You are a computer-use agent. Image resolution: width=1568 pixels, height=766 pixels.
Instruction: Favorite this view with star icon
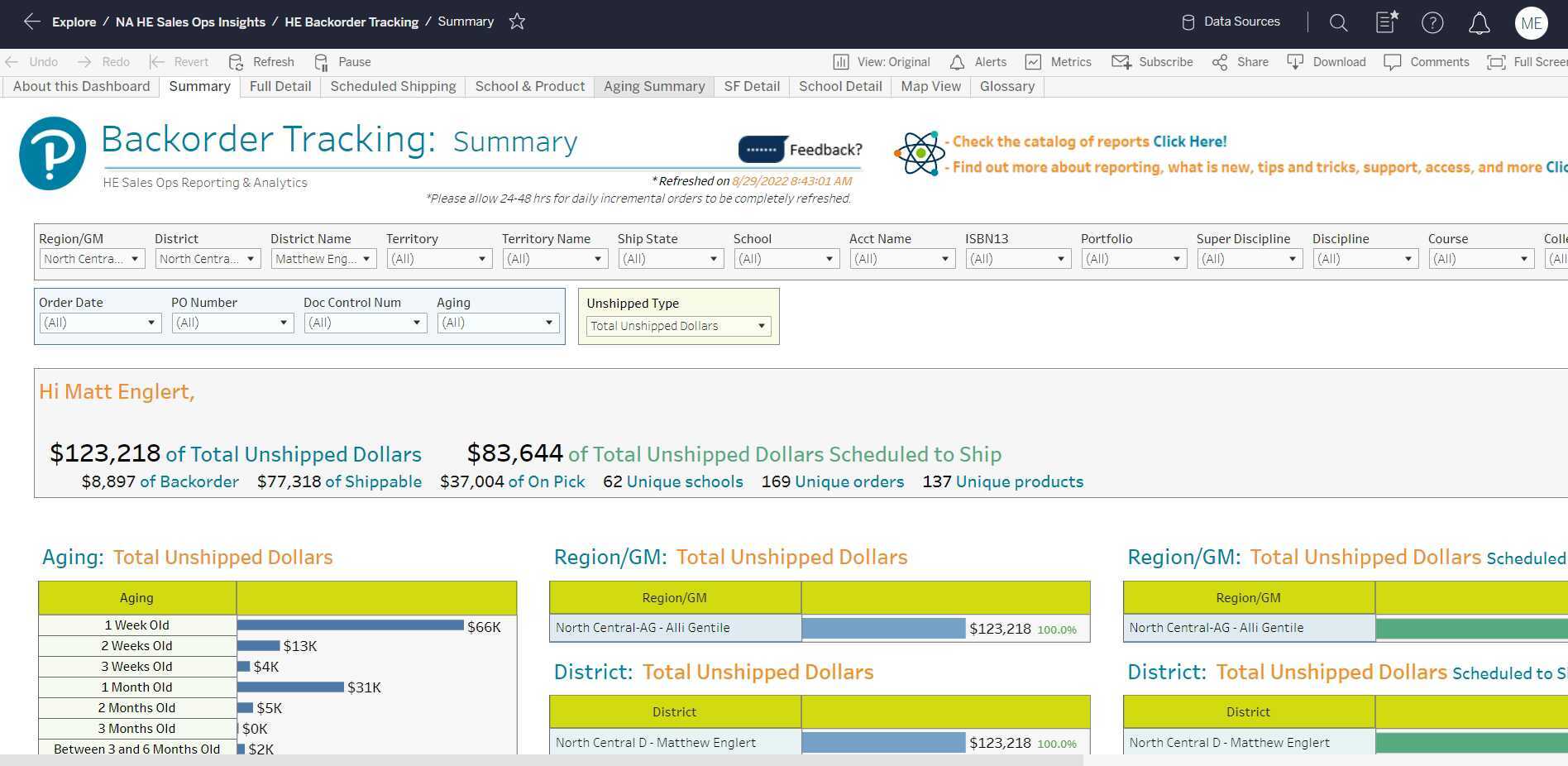pyautogui.click(x=517, y=22)
